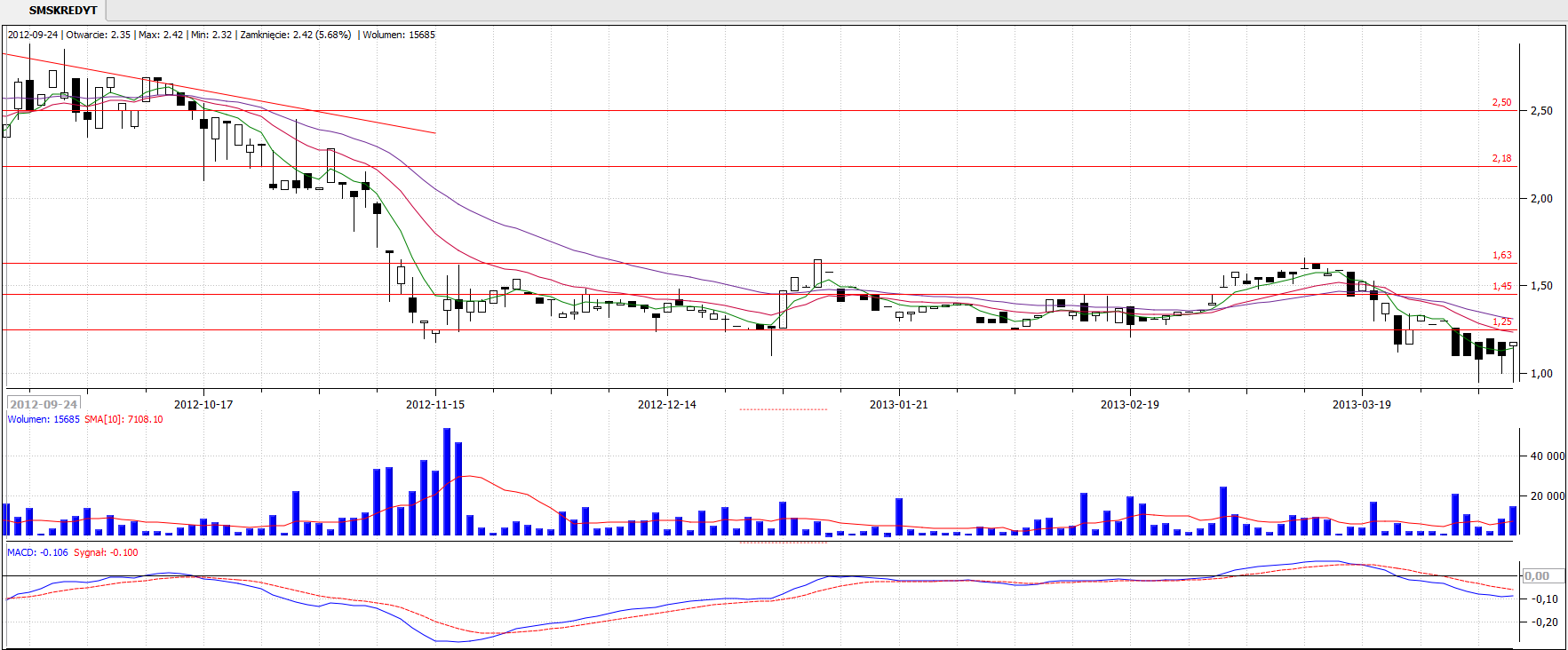Click the red 2,50 horizontal level label

pos(1501,103)
